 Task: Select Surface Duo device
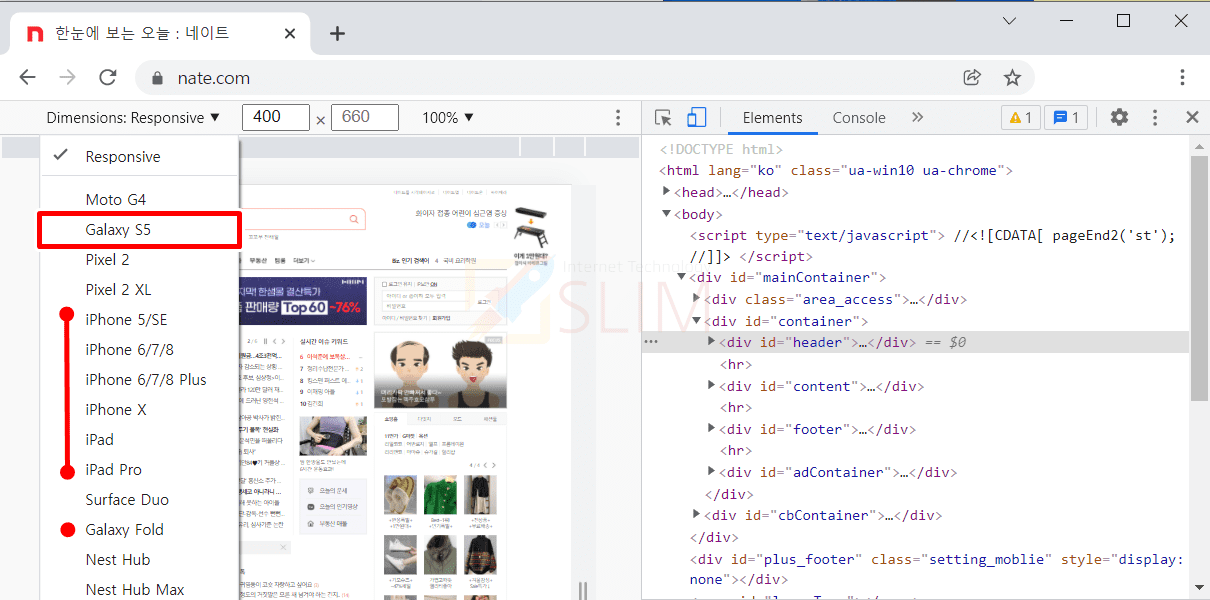click(140, 500)
